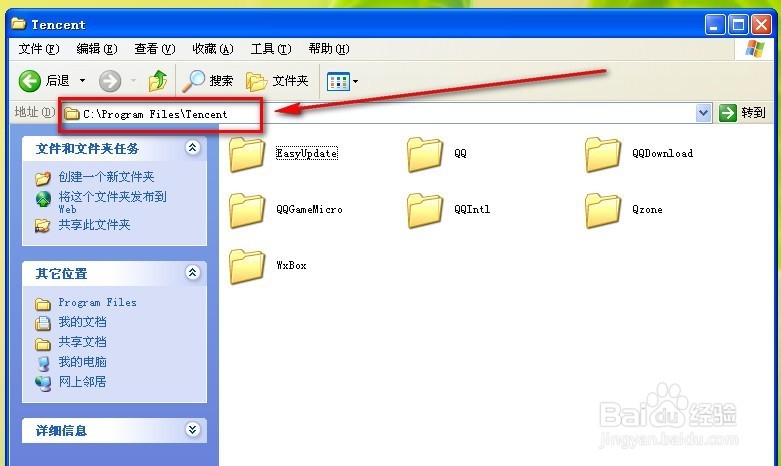Screen dimensions: 781x466
Task: Open Program Files in other places
Action: click(x=97, y=303)
